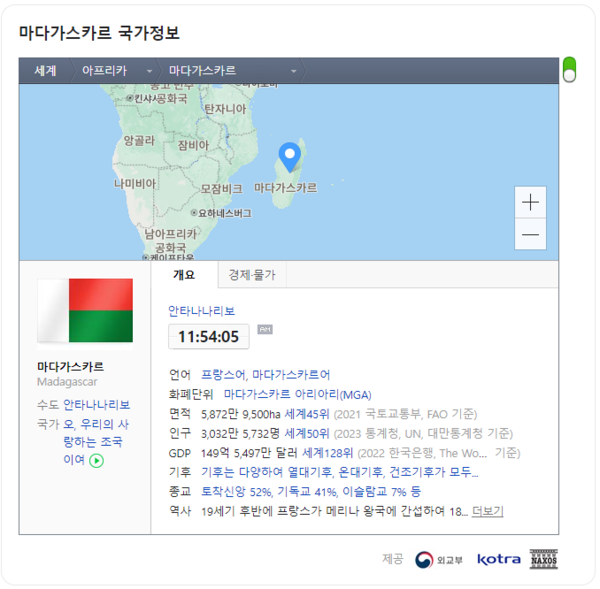Switch to the 경제·물가 tab

pyautogui.click(x=251, y=275)
